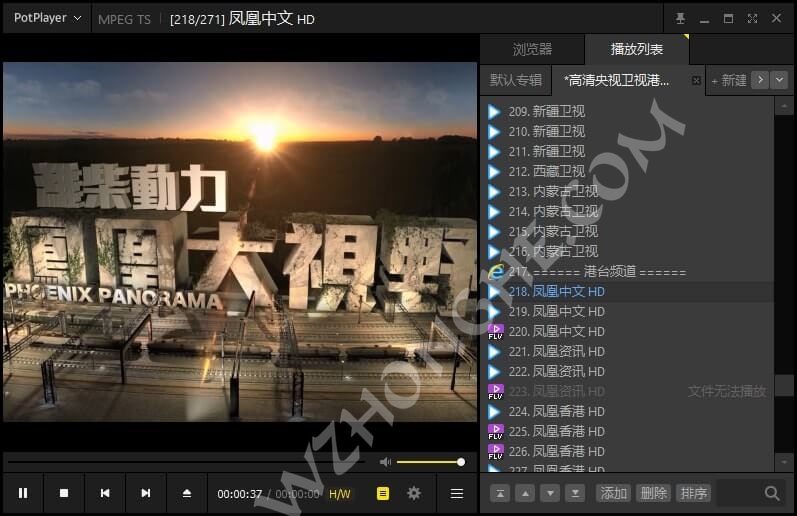Click the 00:00:37 elapsed time display

pyautogui.click(x=239, y=494)
